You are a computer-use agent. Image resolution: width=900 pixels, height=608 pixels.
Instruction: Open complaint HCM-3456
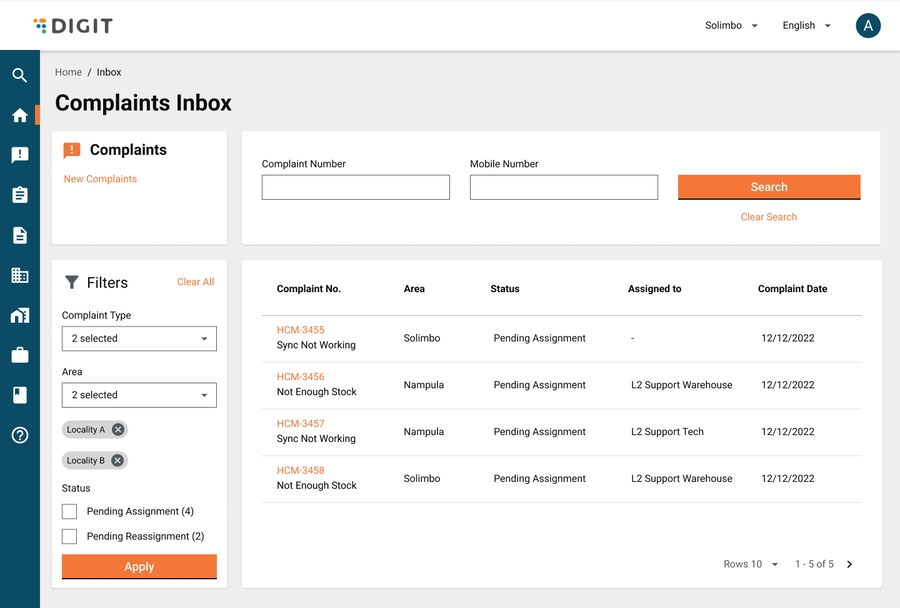coord(300,377)
